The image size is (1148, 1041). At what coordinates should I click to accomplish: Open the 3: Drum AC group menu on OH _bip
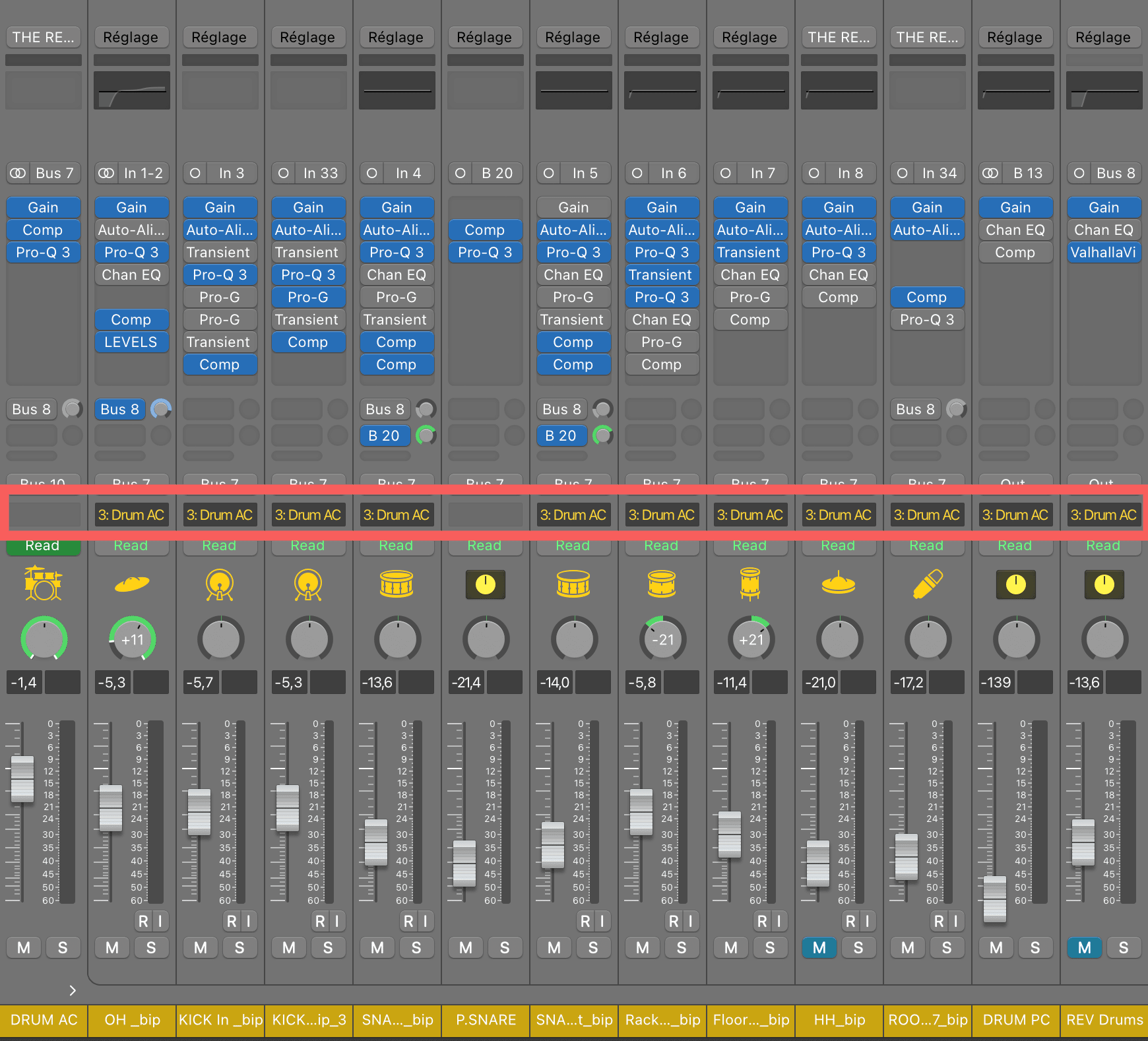pos(132,515)
